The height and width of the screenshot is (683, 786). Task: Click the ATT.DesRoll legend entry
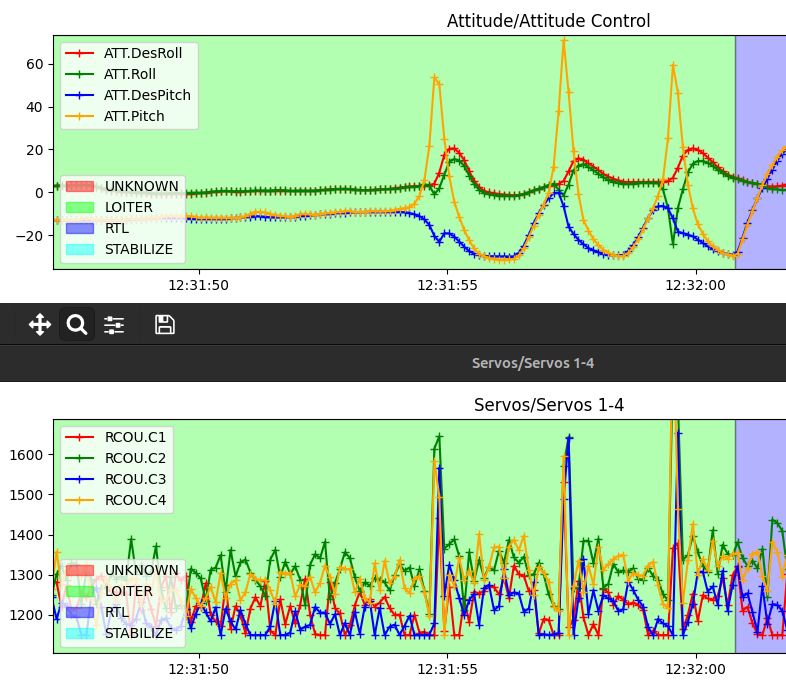[142, 53]
